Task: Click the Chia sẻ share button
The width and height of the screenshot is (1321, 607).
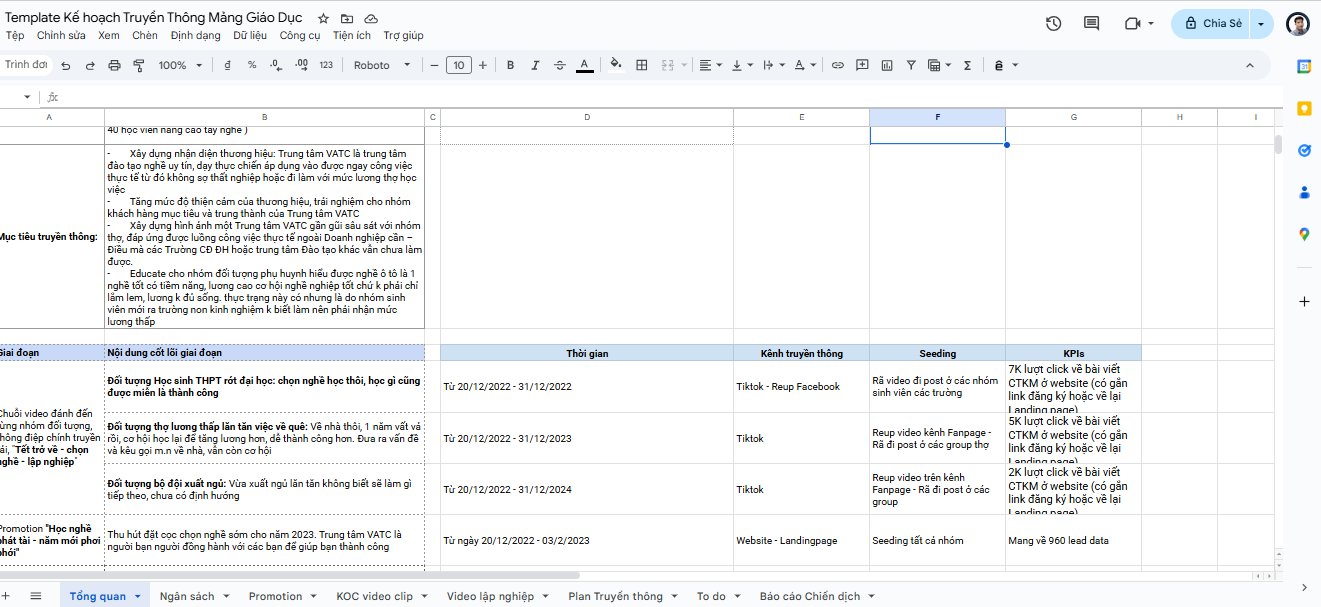Action: click(x=1212, y=24)
